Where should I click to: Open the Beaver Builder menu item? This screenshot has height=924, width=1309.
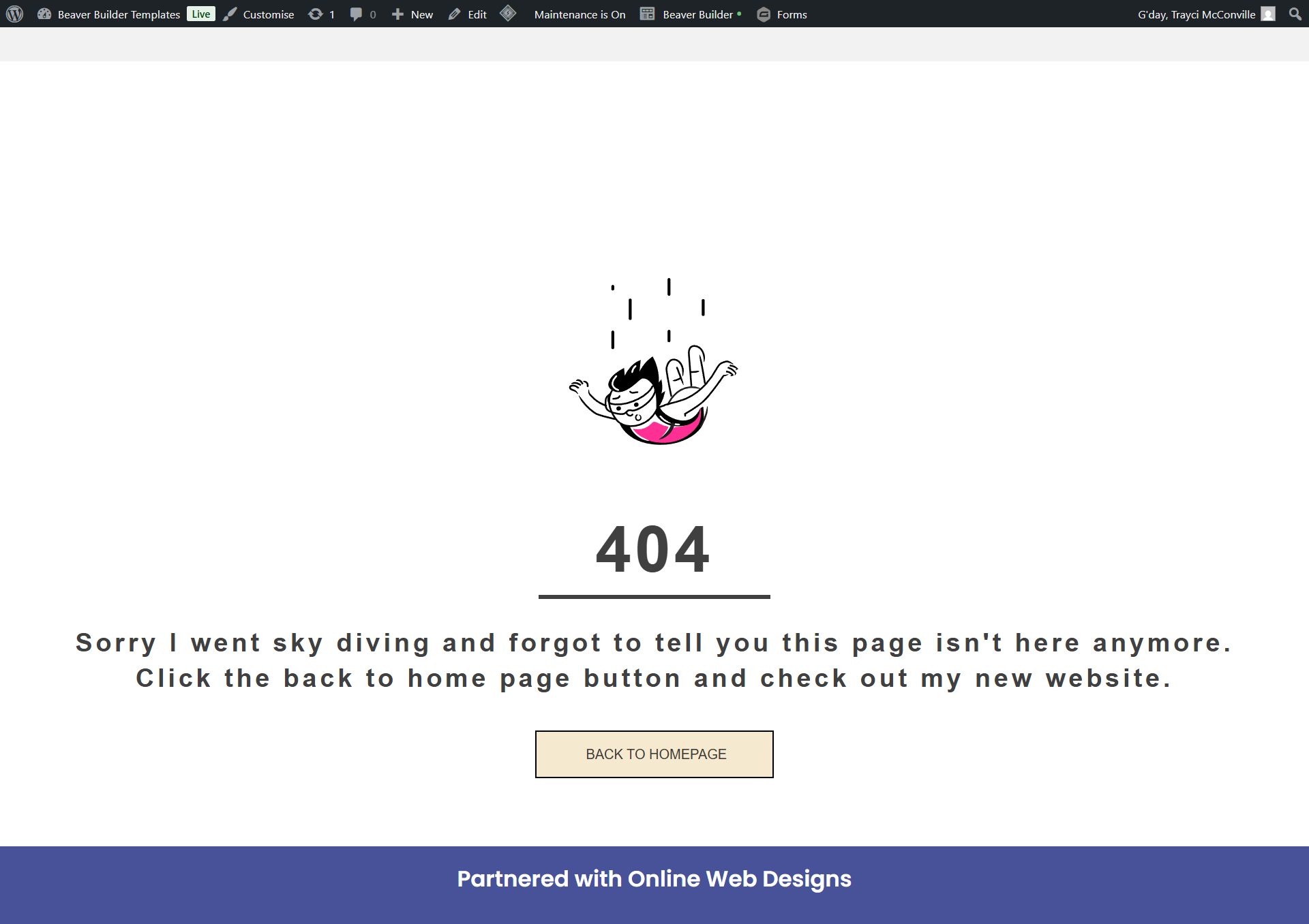point(697,14)
